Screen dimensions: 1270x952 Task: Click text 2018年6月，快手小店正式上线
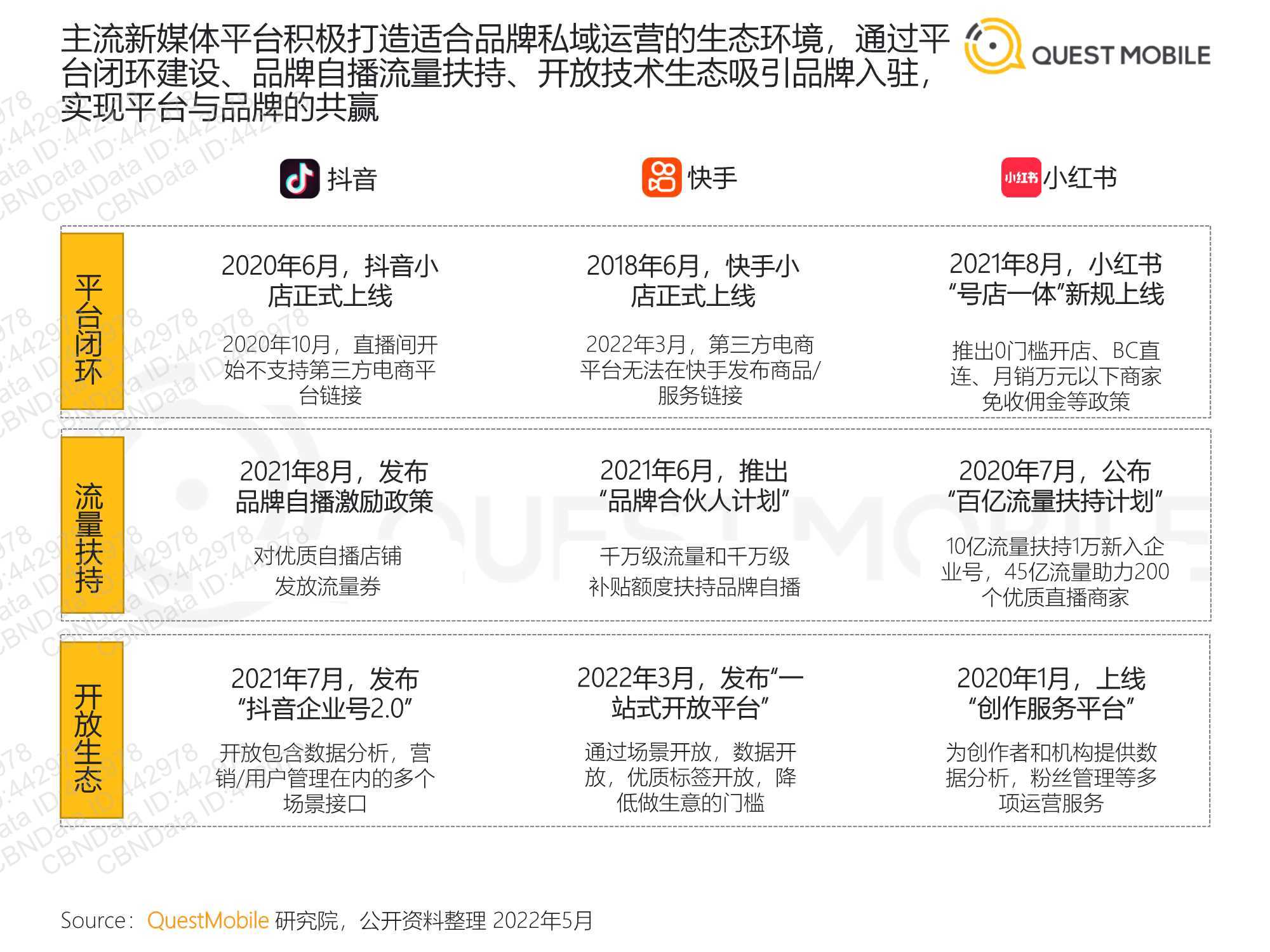(x=693, y=281)
